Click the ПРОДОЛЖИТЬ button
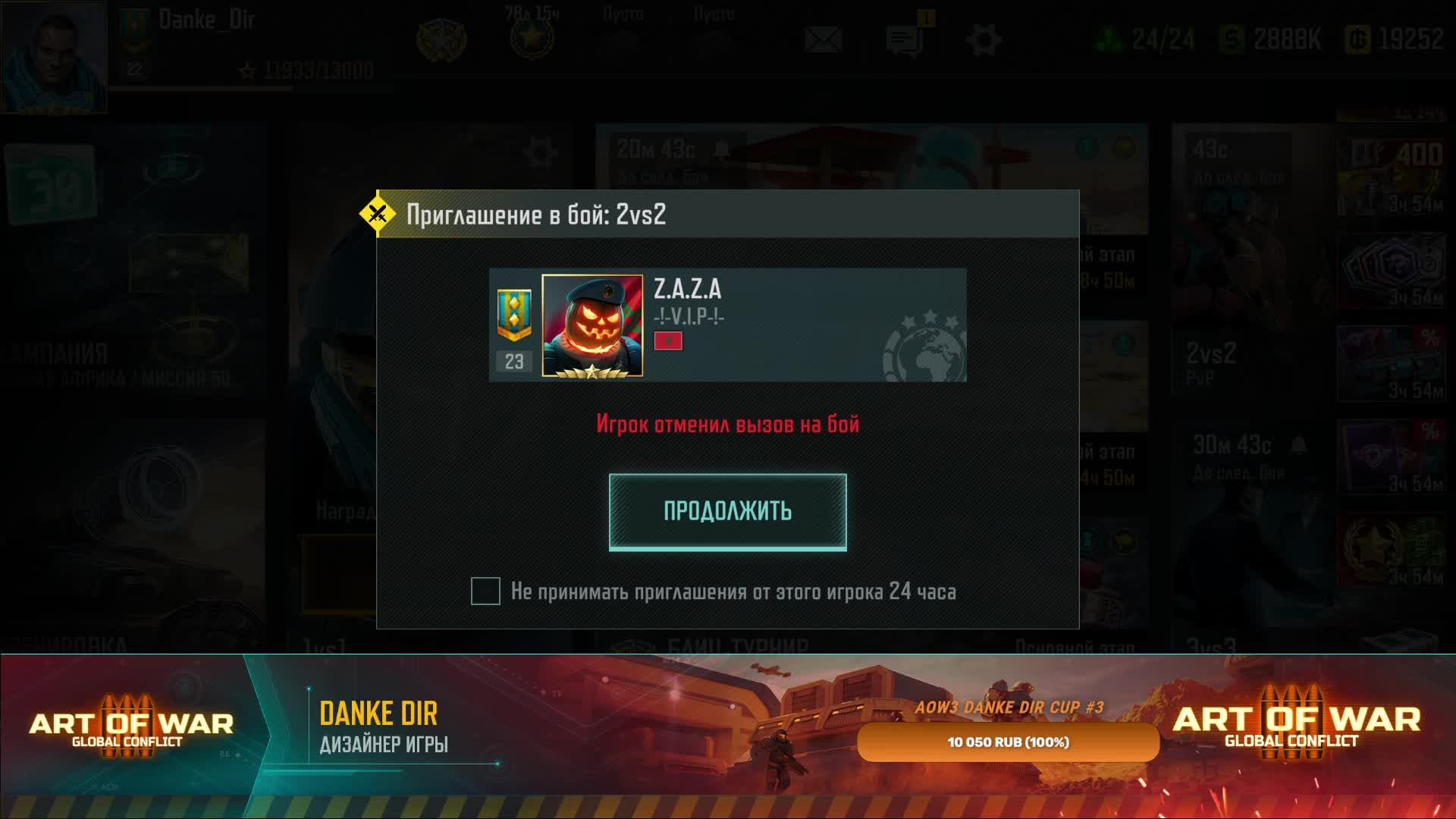This screenshot has width=1456, height=819. (x=727, y=511)
